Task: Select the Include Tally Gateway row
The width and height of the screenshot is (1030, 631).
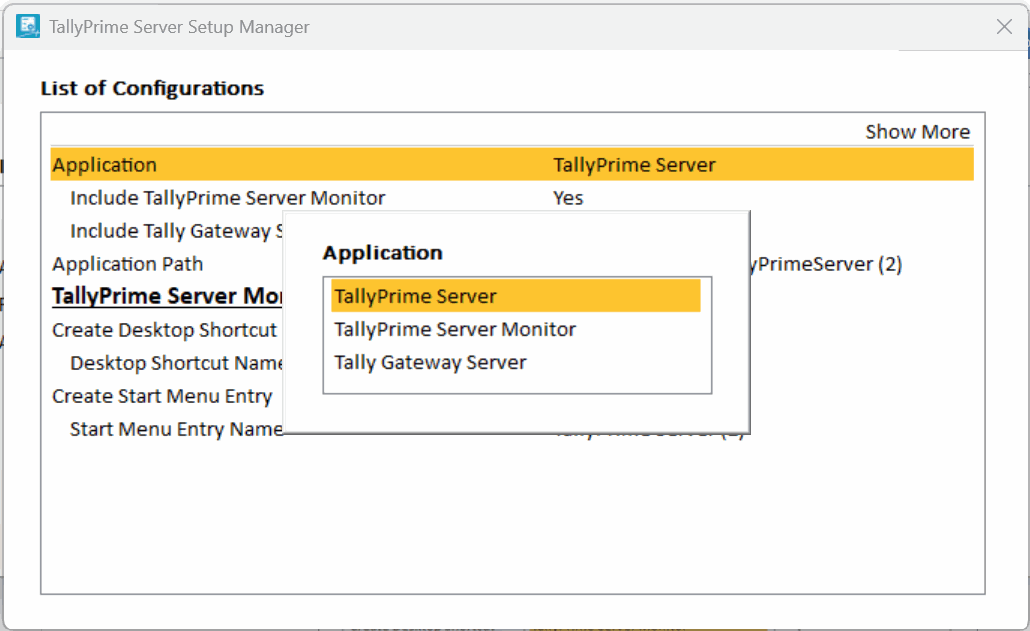Action: tap(170, 231)
